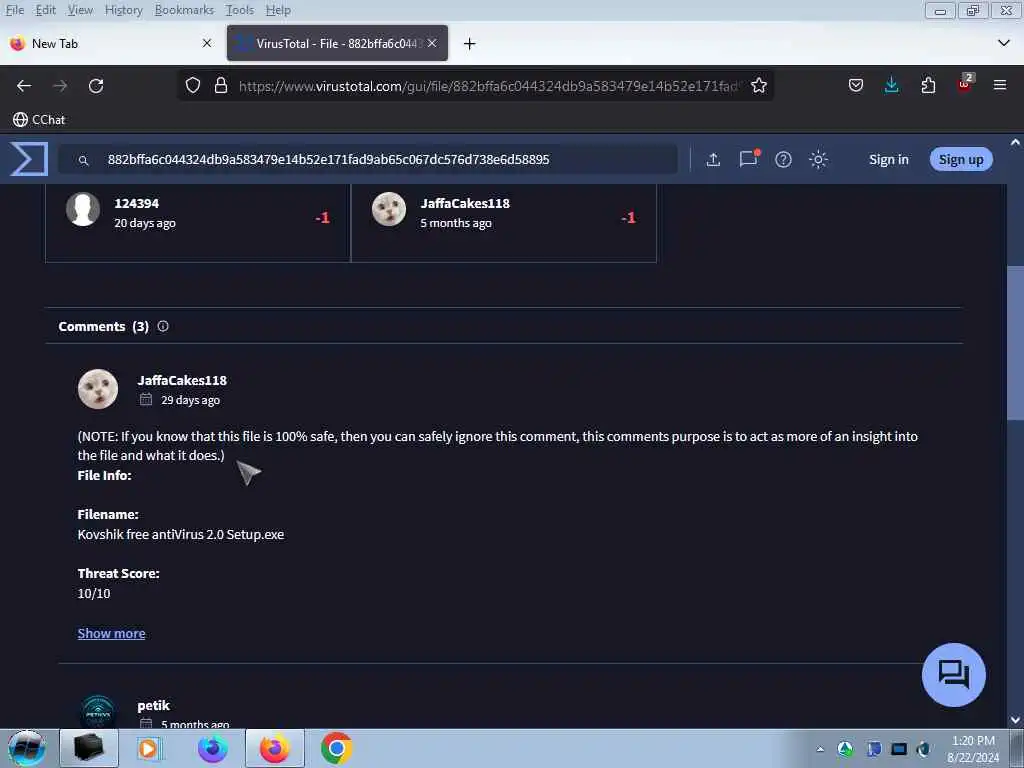Click the VirusTotal logo
The image size is (1024, 768).
(29, 159)
